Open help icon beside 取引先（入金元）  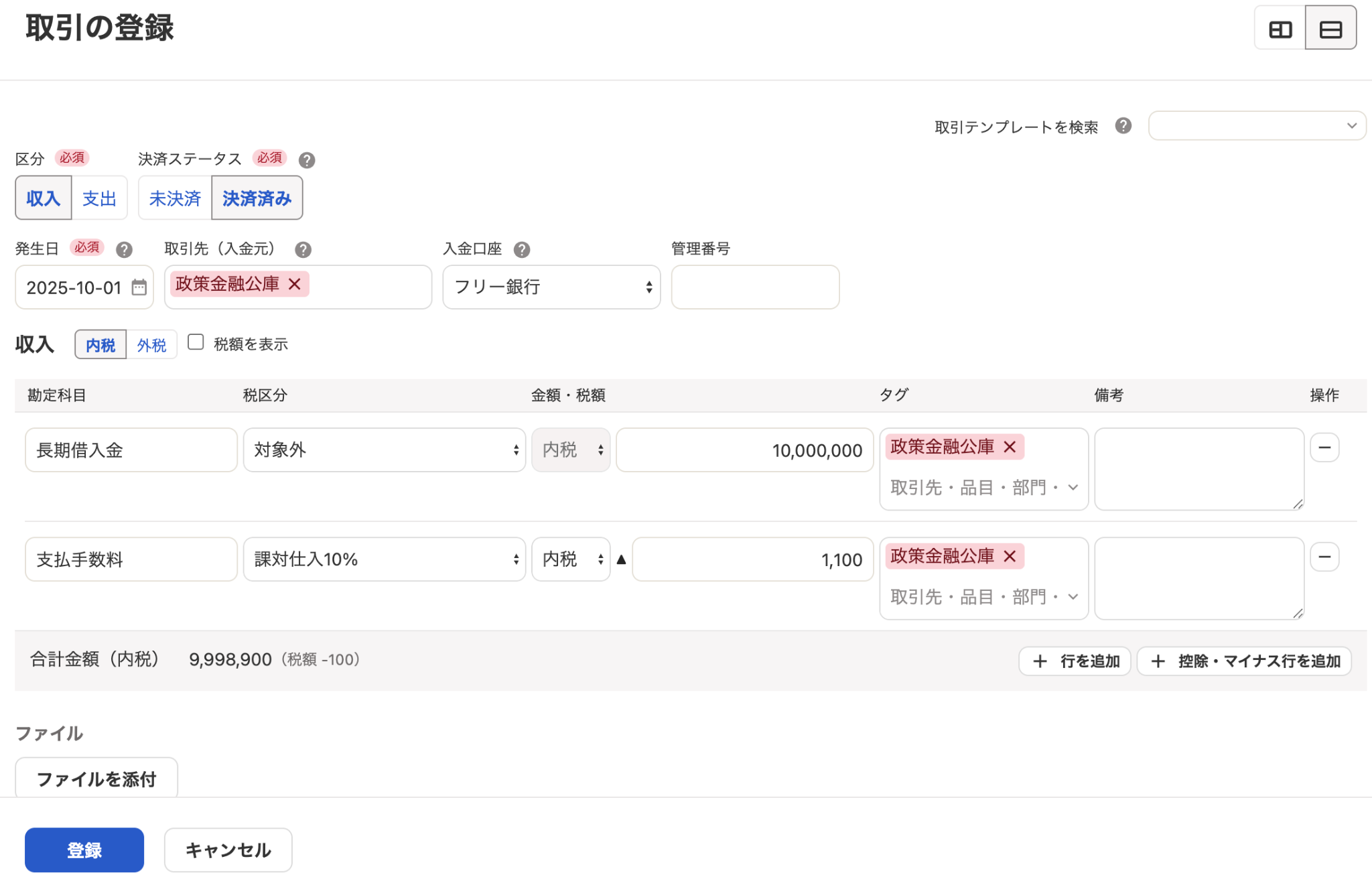tap(303, 250)
